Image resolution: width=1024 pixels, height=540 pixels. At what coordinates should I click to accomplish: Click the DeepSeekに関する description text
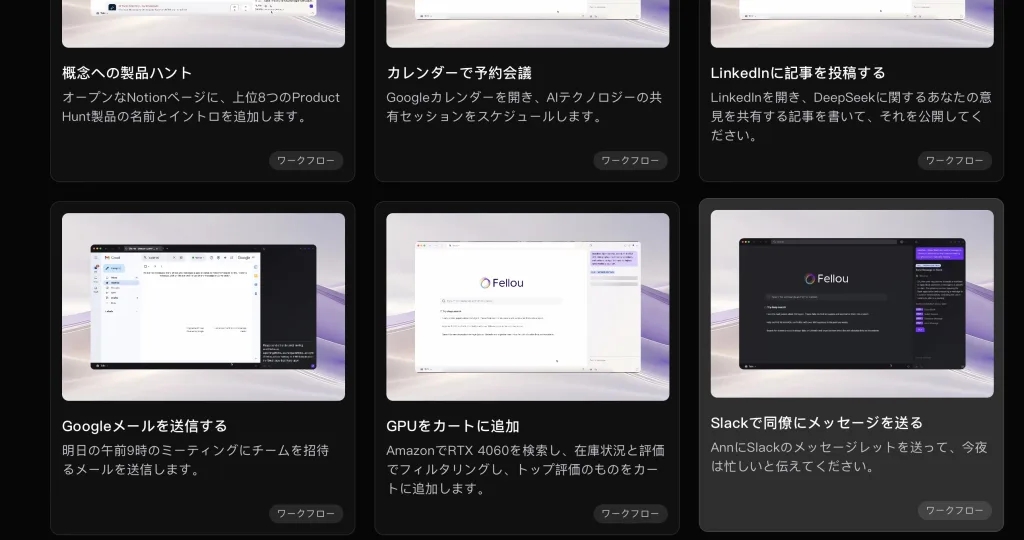851,116
